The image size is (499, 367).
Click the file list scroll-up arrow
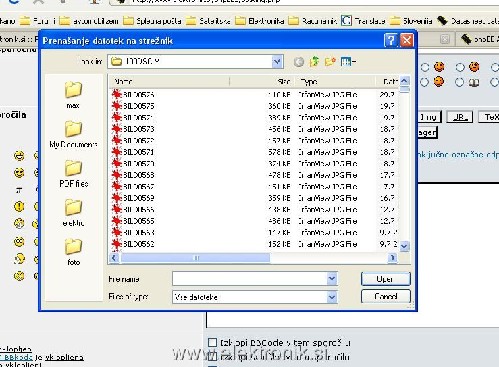(x=404, y=81)
